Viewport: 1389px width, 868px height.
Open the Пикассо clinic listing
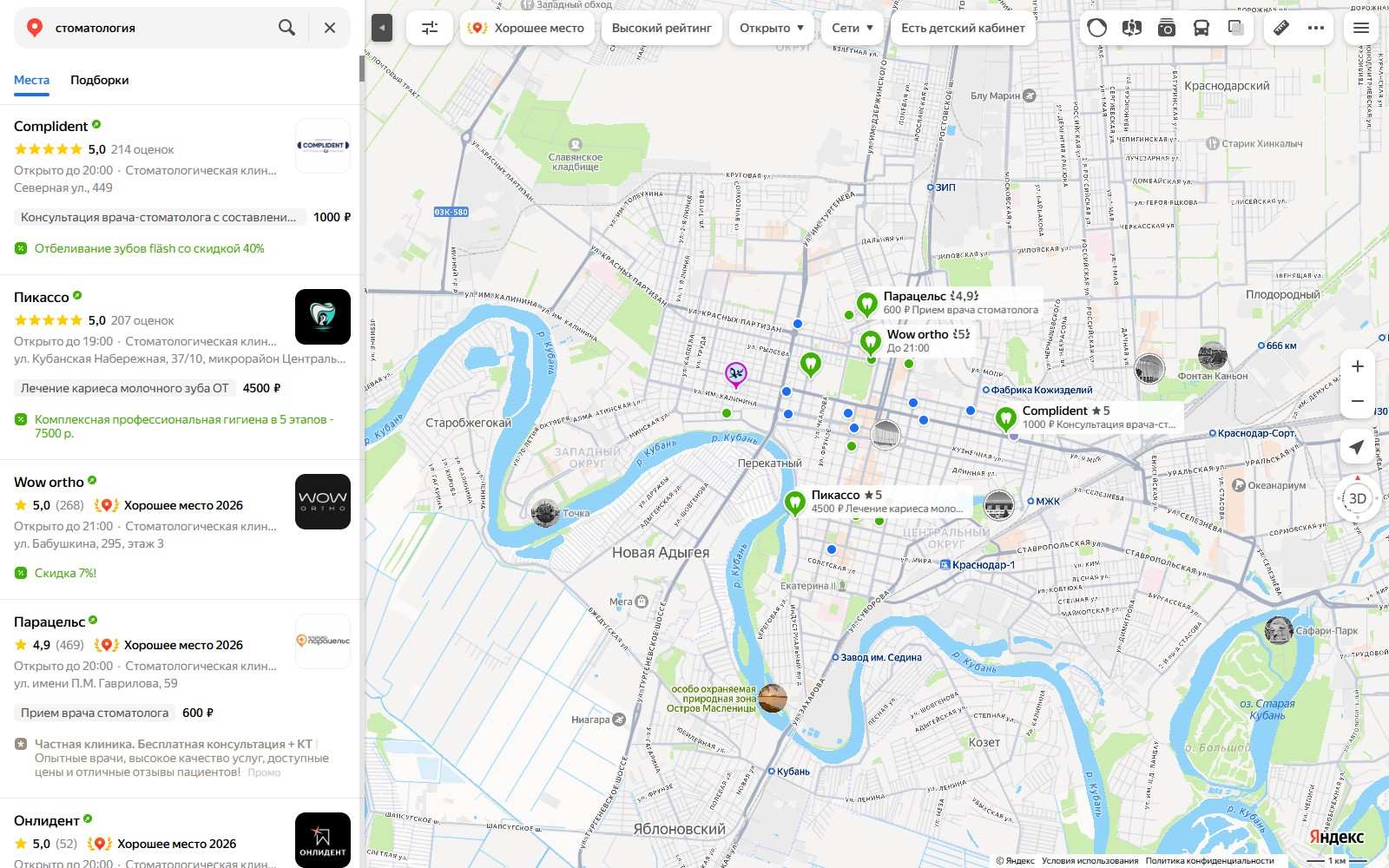point(41,298)
